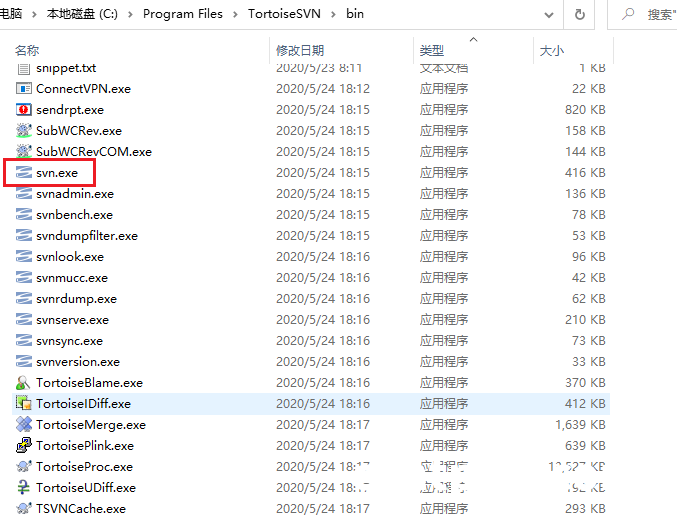
Task: Click the date of TortoiseBlame.exe
Action: click(323, 383)
